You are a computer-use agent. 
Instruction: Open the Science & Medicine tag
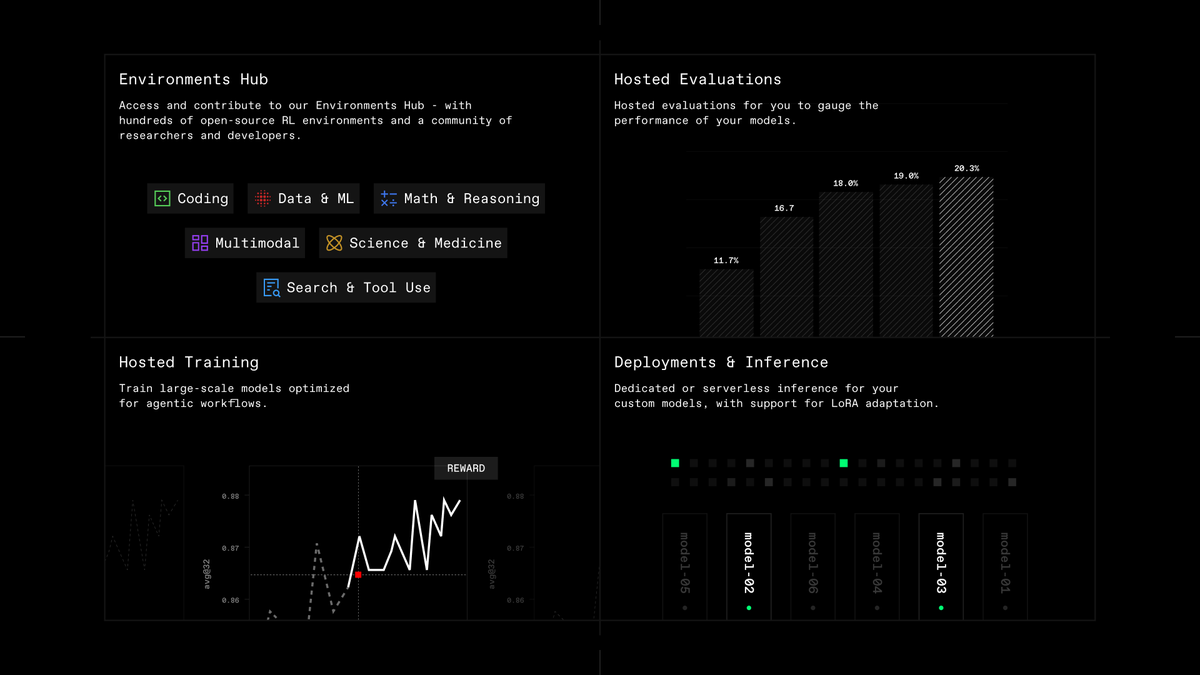tap(413, 243)
